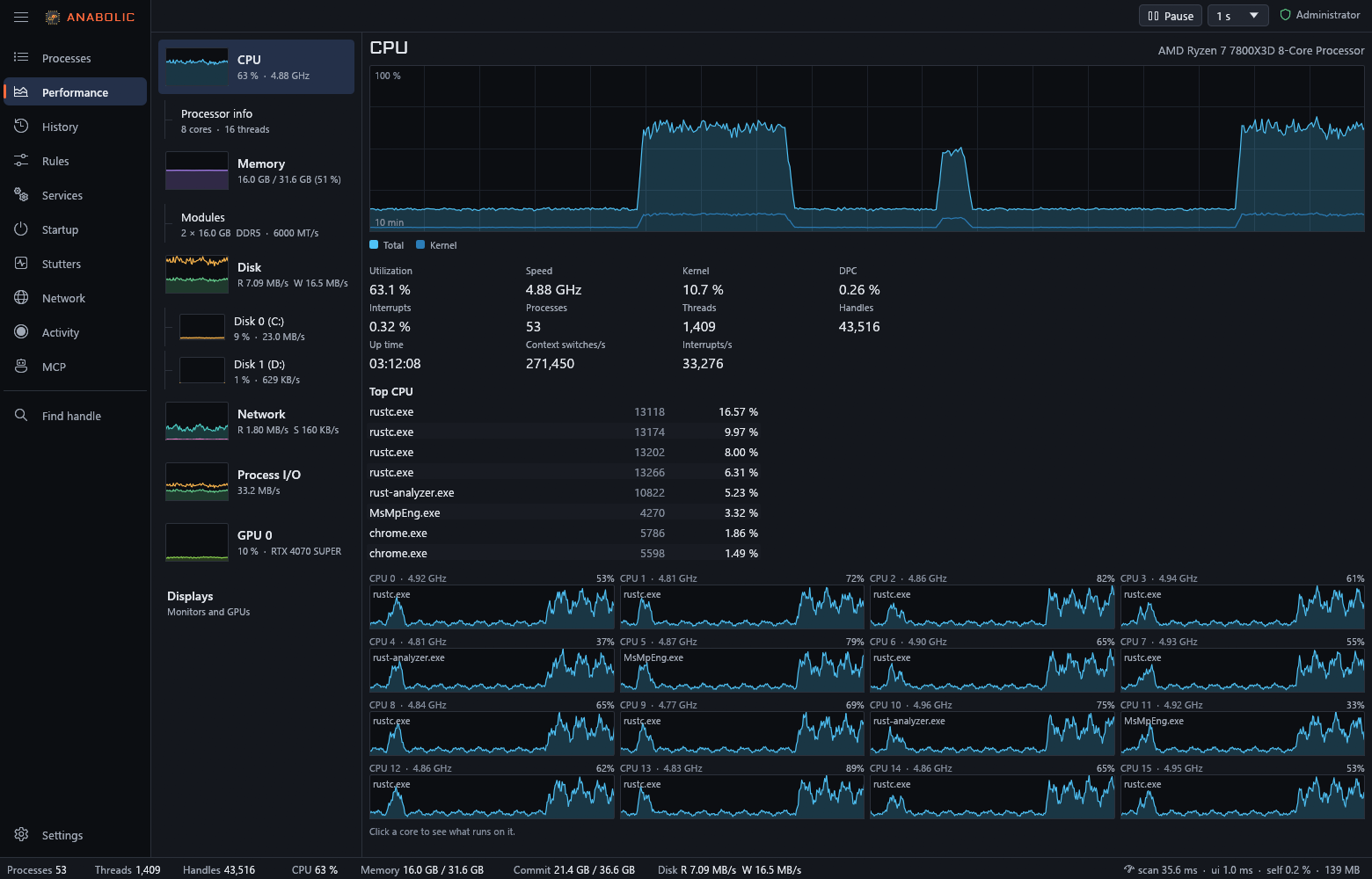Pause the live monitoring updates
The image size is (1372, 879).
point(1170,16)
